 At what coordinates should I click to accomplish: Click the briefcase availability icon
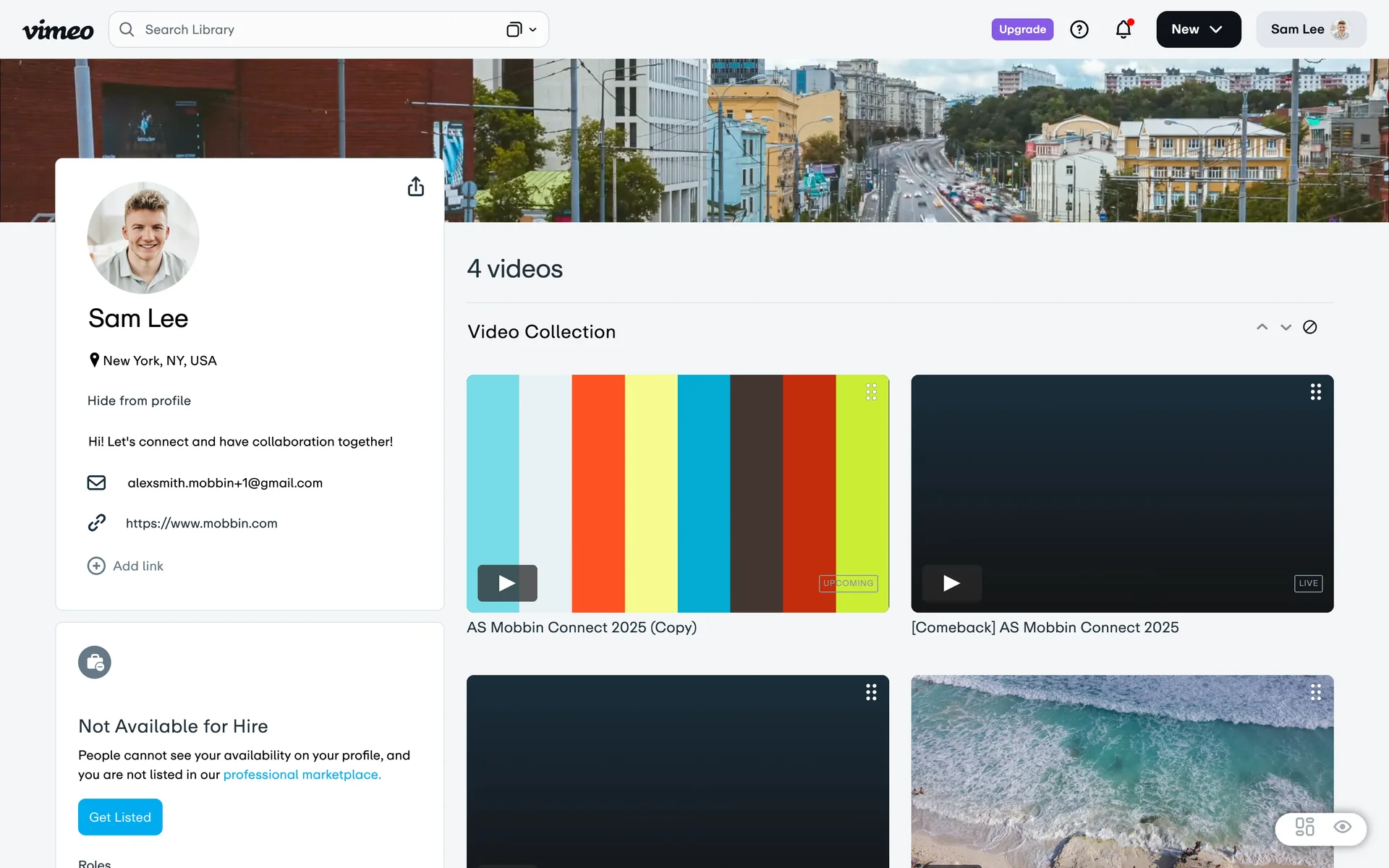click(x=95, y=663)
